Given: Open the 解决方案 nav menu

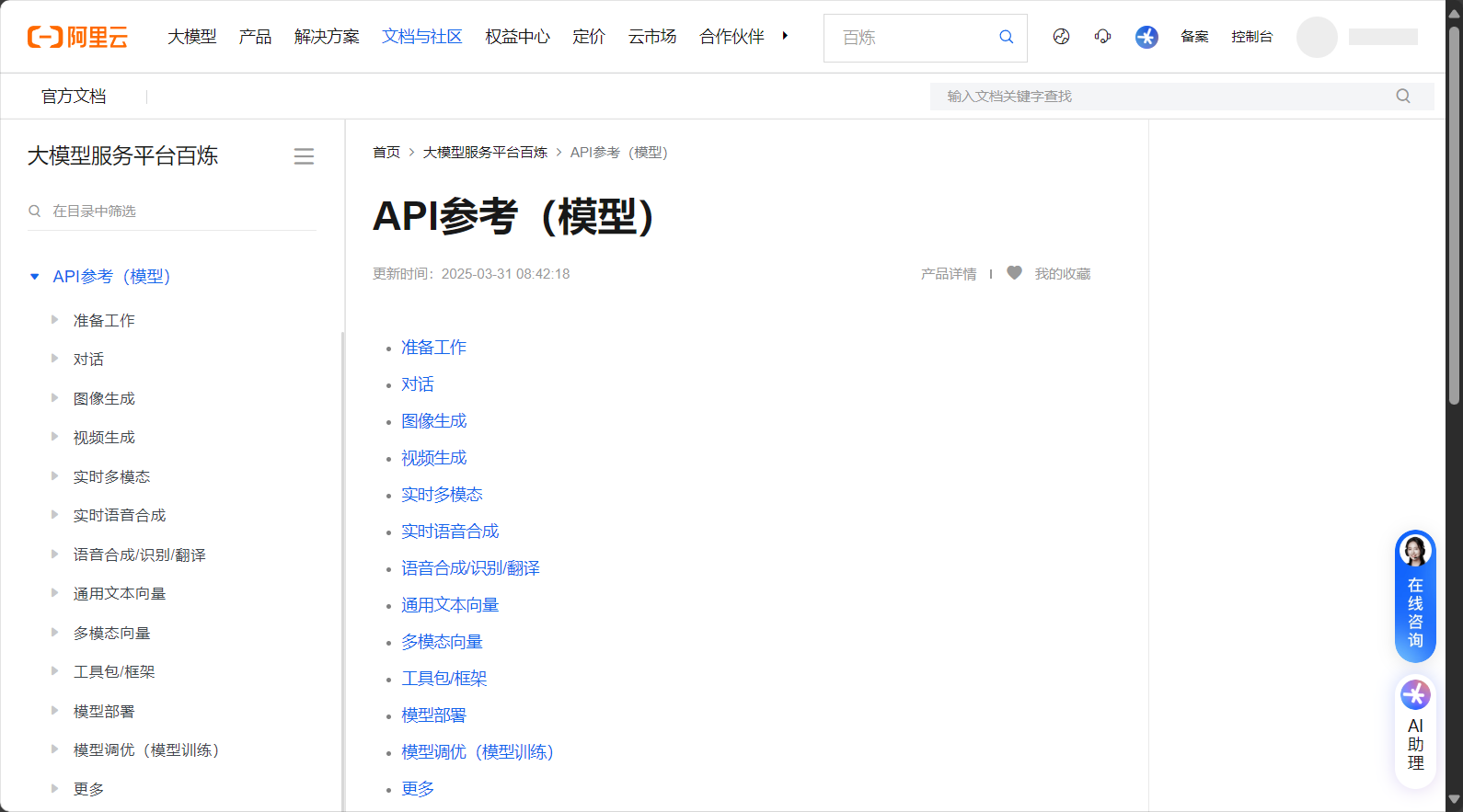Looking at the screenshot, I should [x=327, y=37].
